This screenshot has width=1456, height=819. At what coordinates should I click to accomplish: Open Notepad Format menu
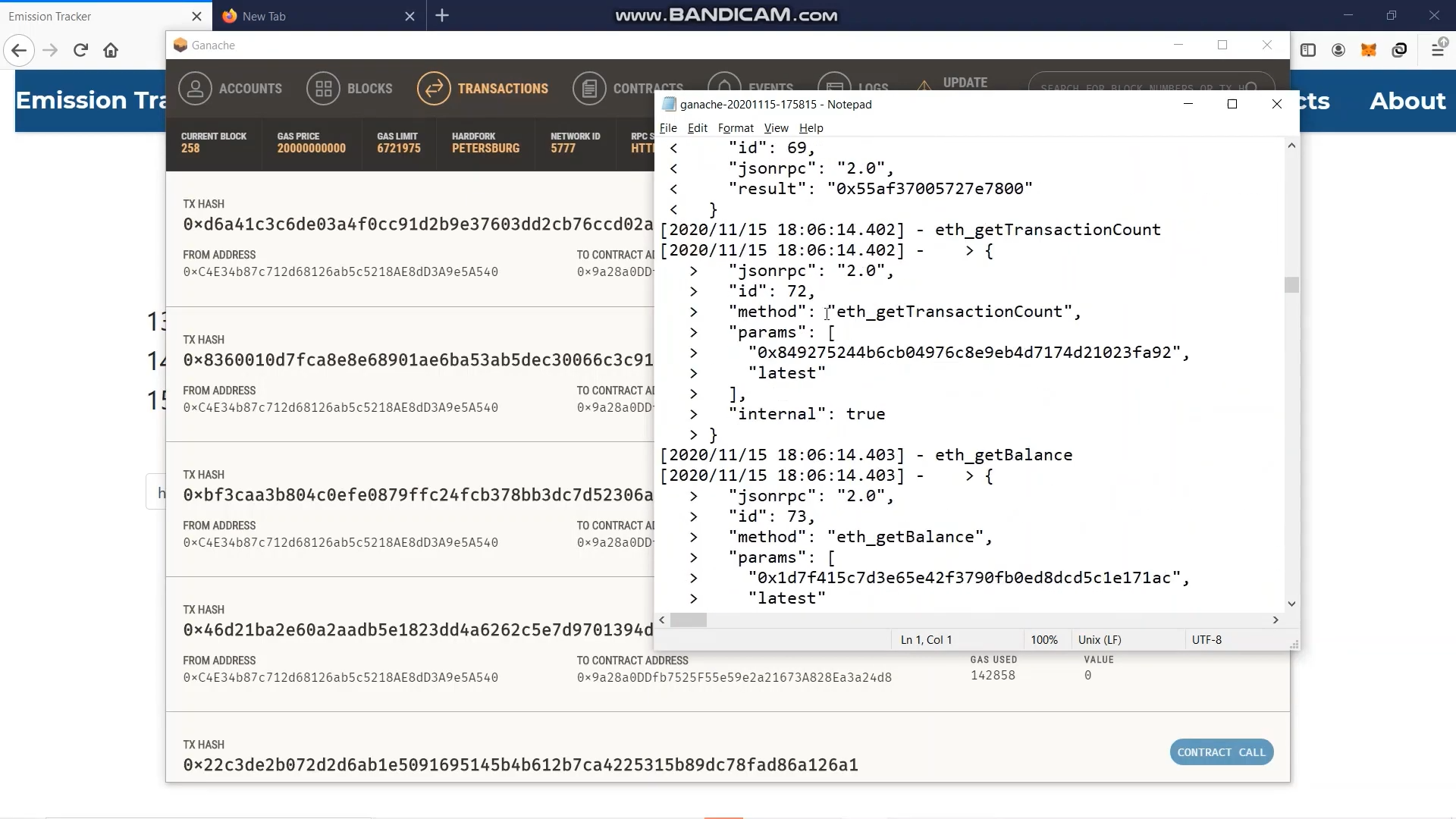(735, 128)
